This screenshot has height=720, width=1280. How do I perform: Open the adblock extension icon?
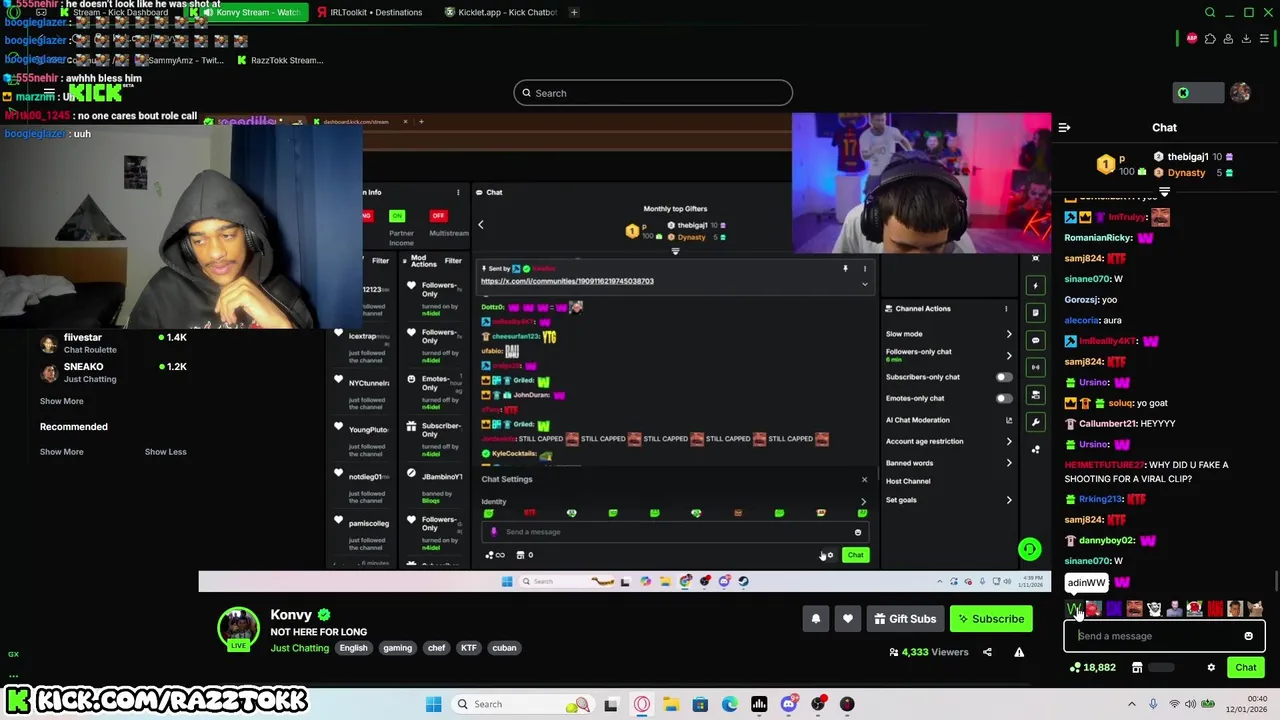click(1192, 38)
